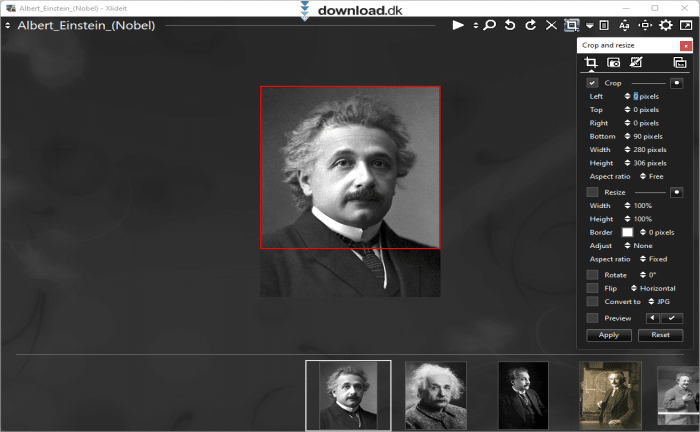Delete the image with the X toolbar icon
This screenshot has height=432, width=700.
tap(551, 25)
